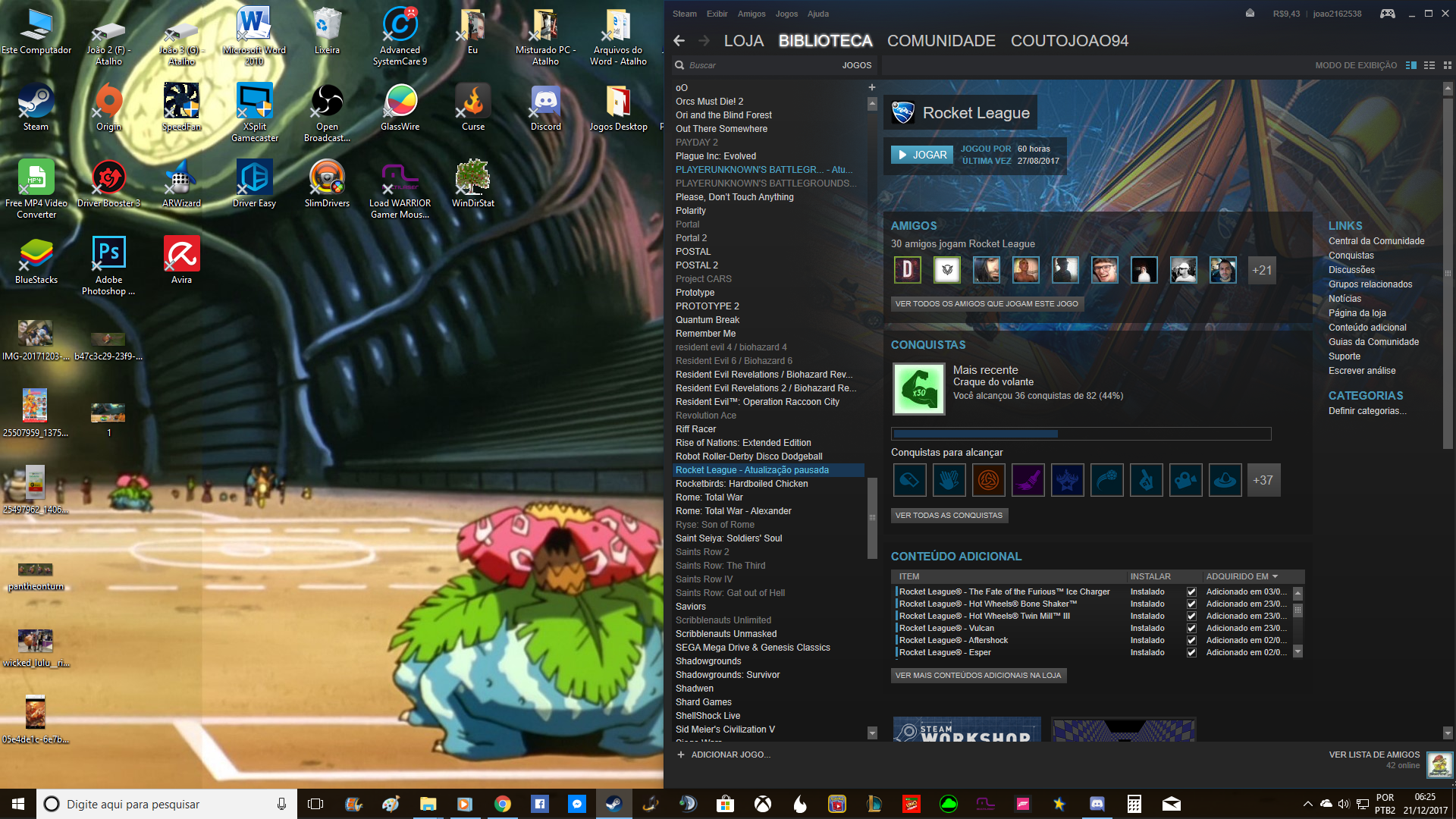Open the Steam inbox envelope icon
Viewport: 1456px width, 819px height.
click(x=1250, y=13)
